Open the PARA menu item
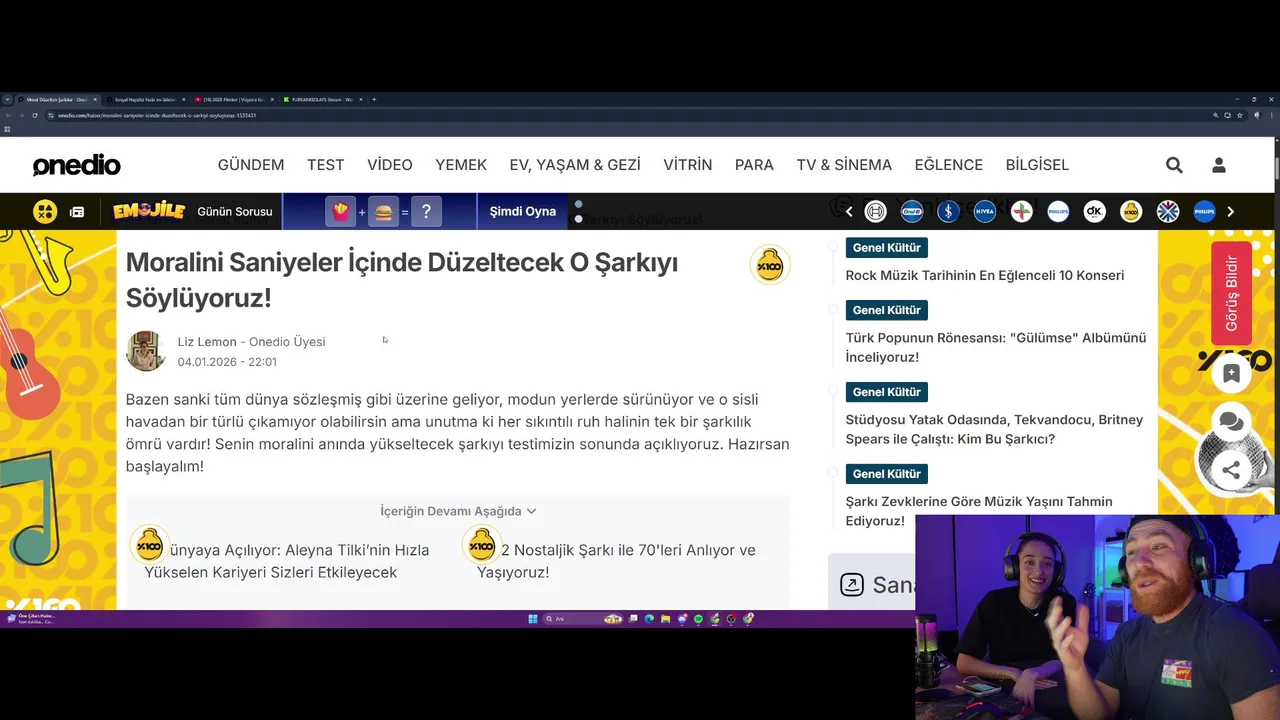 pyautogui.click(x=754, y=165)
